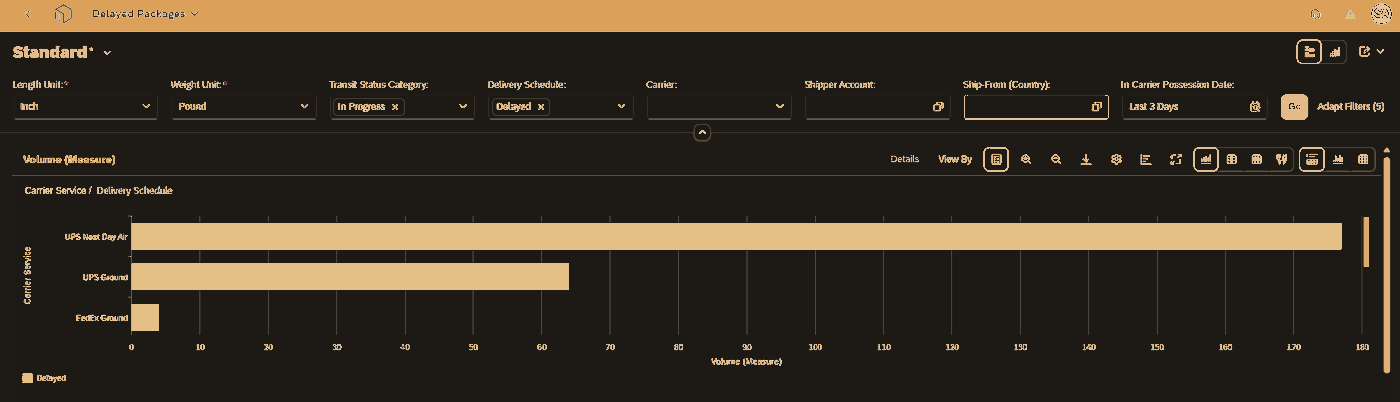Switch to compact filter bar view
The width and height of the screenshot is (1400, 402).
1309,52
